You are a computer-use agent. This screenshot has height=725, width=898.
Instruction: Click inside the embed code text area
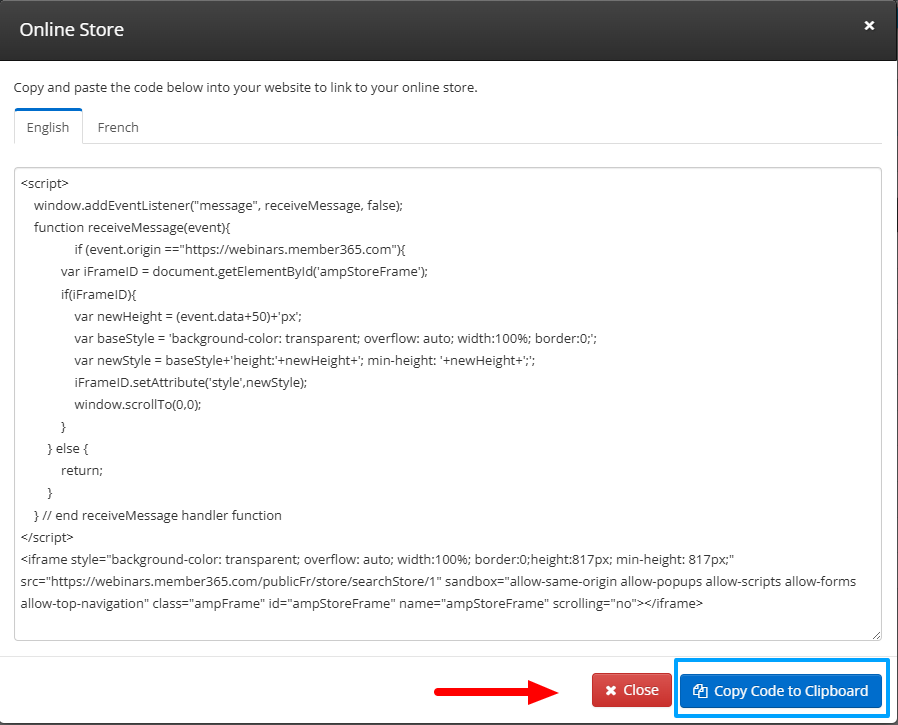448,404
